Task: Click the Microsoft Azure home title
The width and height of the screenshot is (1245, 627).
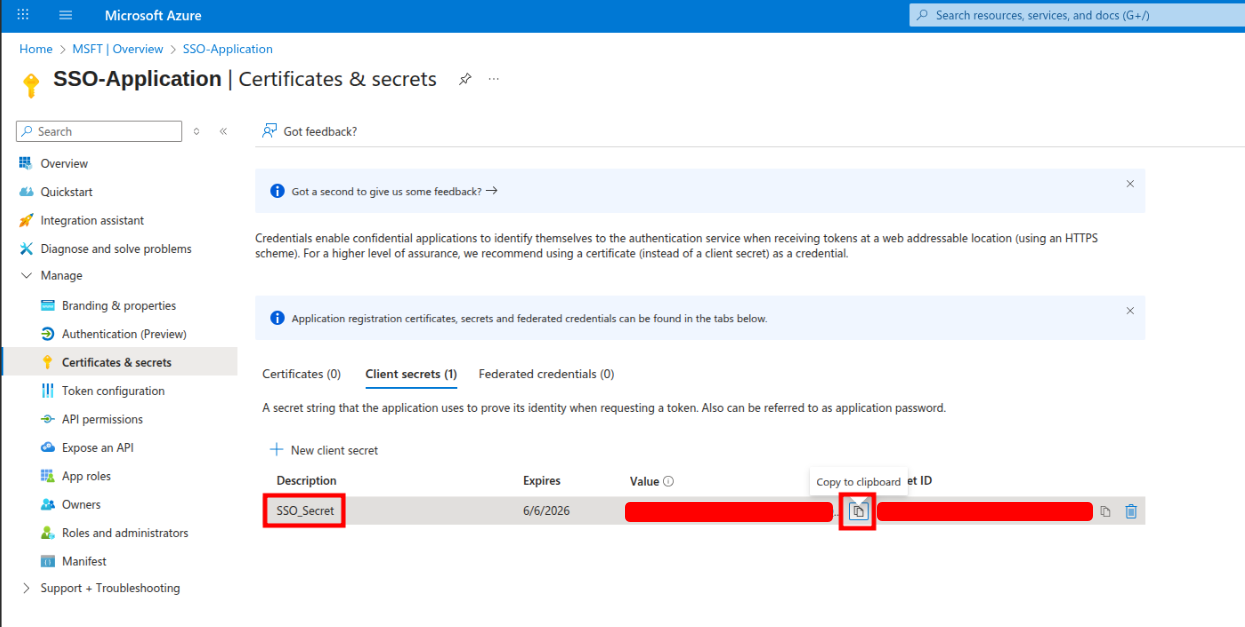Action: [x=153, y=16]
